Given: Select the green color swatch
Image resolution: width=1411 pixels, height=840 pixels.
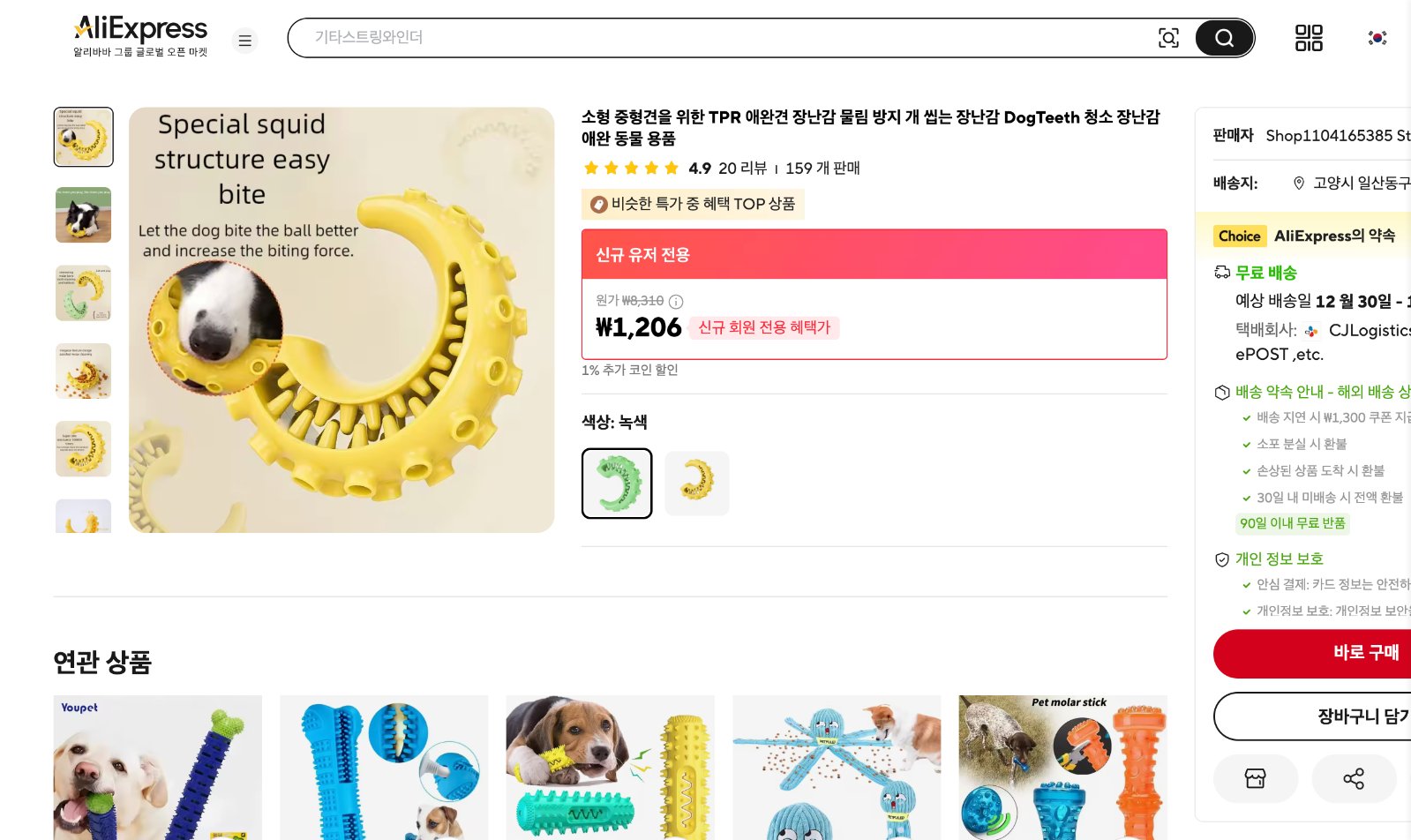Looking at the screenshot, I should tap(617, 484).
